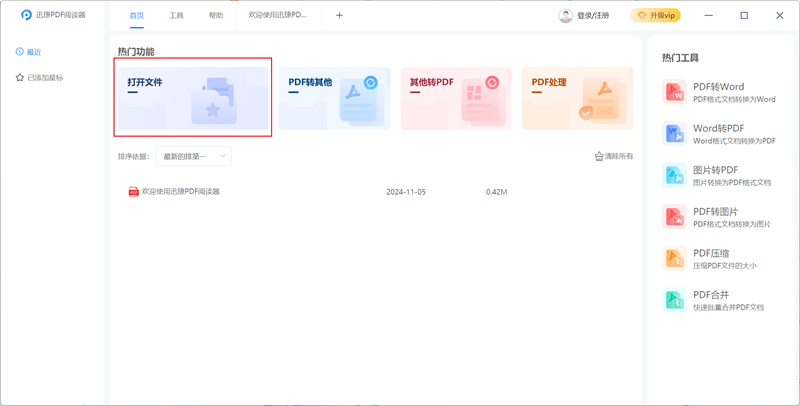Click the 登录/注册 link
800x406 pixels.
pos(593,16)
